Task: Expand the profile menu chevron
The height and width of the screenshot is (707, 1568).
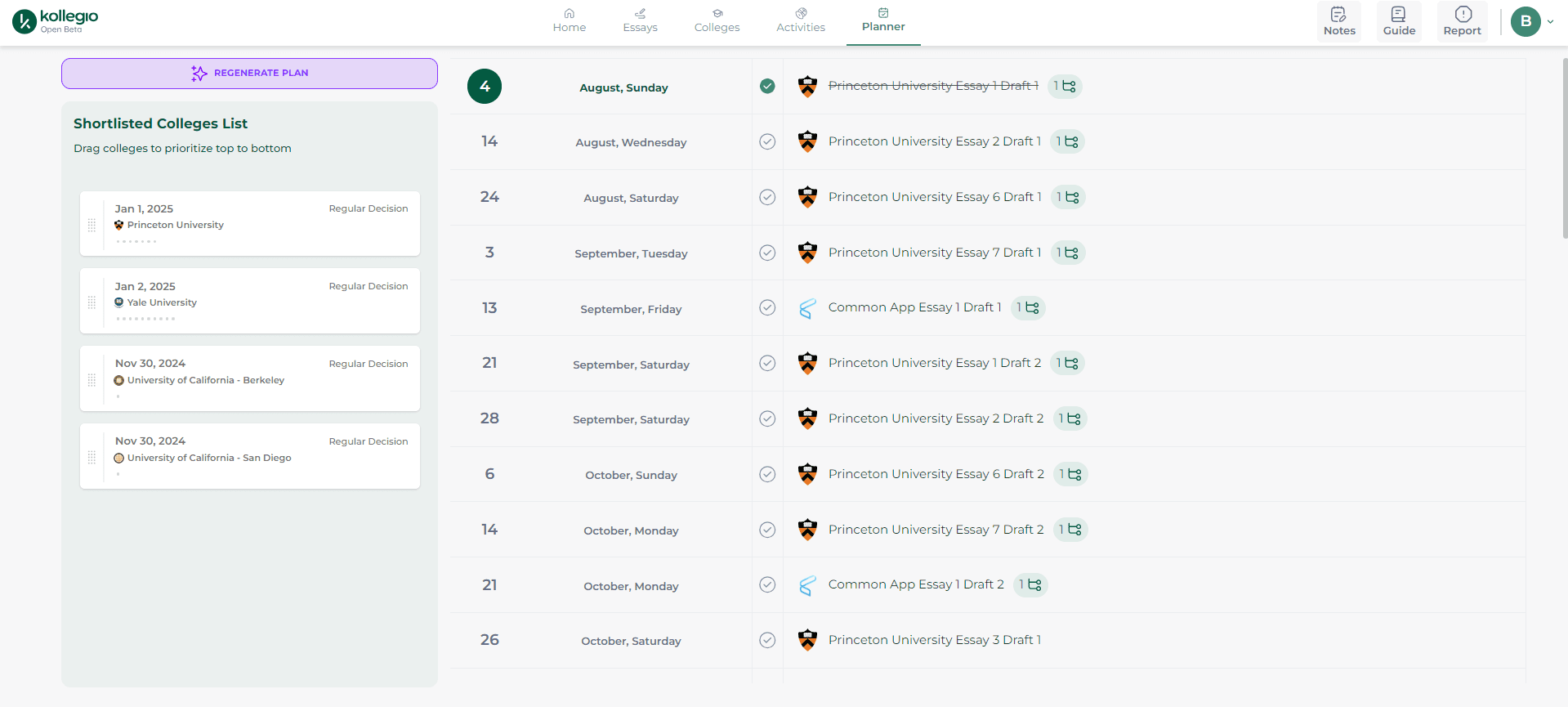Action: [1550, 22]
